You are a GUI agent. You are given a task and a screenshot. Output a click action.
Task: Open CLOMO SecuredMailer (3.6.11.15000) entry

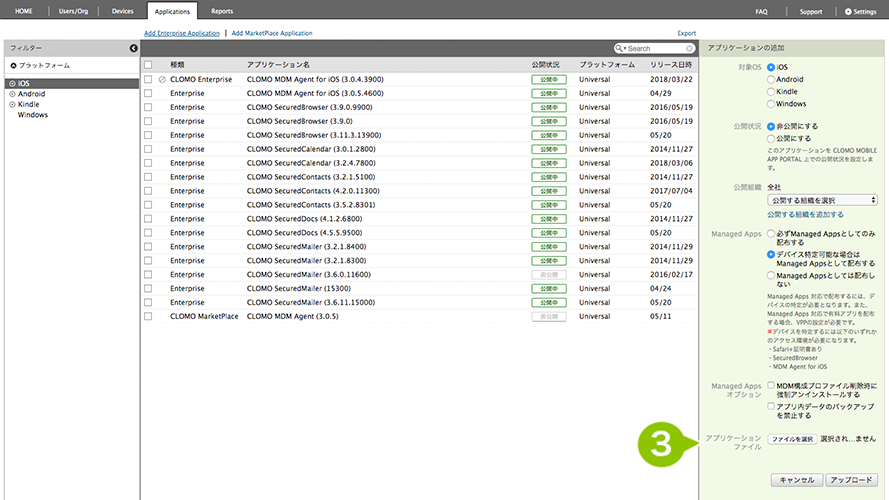click(x=311, y=302)
